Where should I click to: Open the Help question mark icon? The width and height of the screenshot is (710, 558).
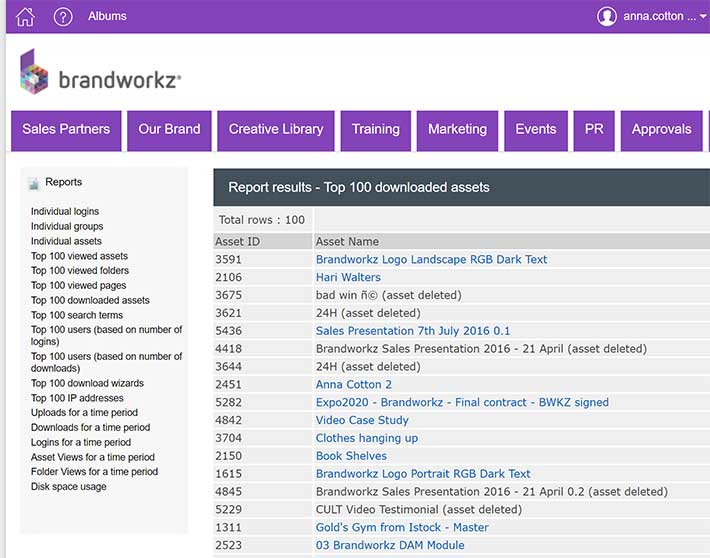click(63, 17)
